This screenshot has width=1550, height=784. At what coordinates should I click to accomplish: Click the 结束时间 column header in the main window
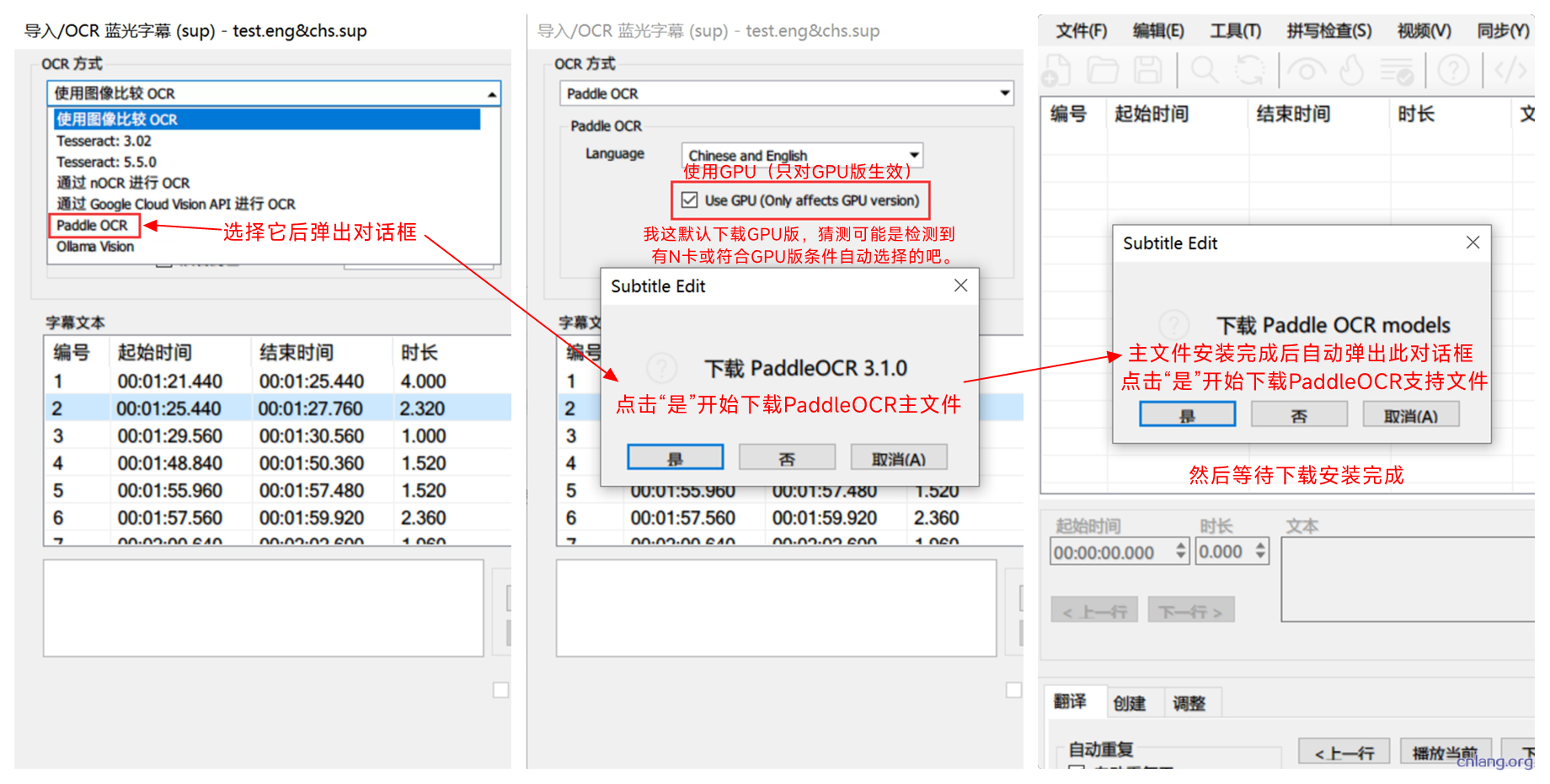pos(1318,114)
